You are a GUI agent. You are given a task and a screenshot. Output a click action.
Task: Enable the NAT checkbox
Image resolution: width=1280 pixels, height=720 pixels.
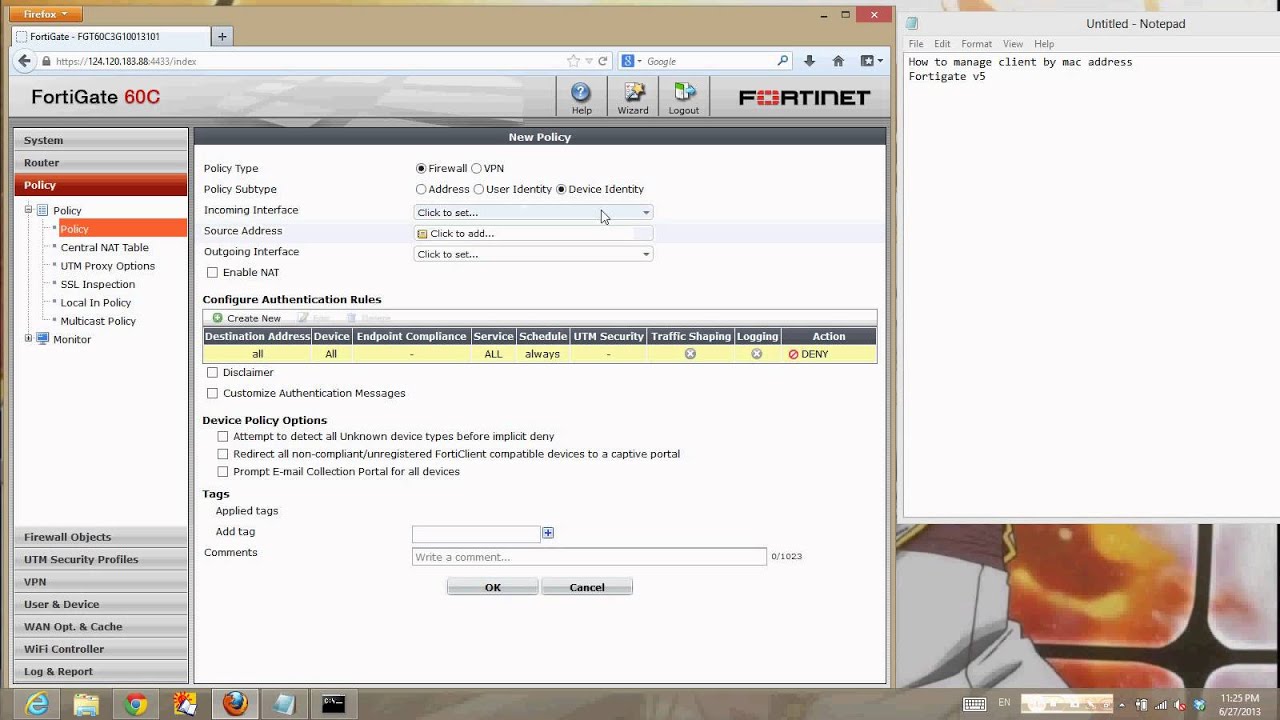click(212, 272)
